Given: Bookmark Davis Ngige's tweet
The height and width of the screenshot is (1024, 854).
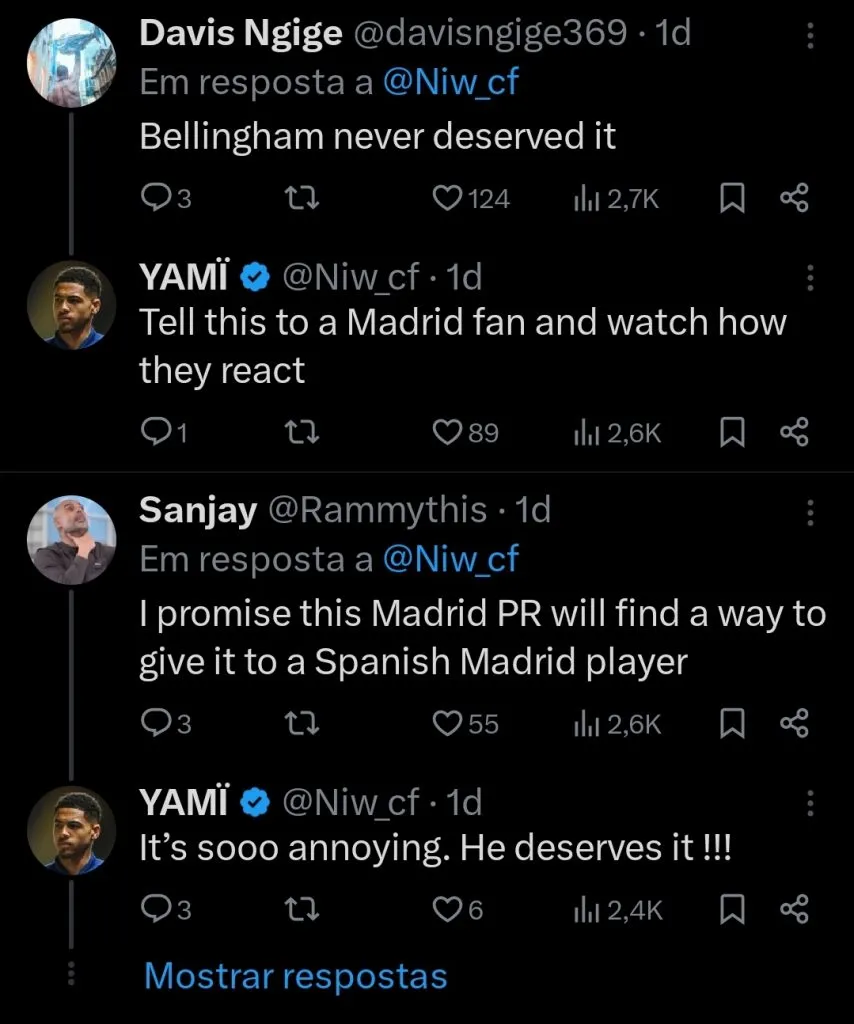Looking at the screenshot, I should click(x=733, y=199).
